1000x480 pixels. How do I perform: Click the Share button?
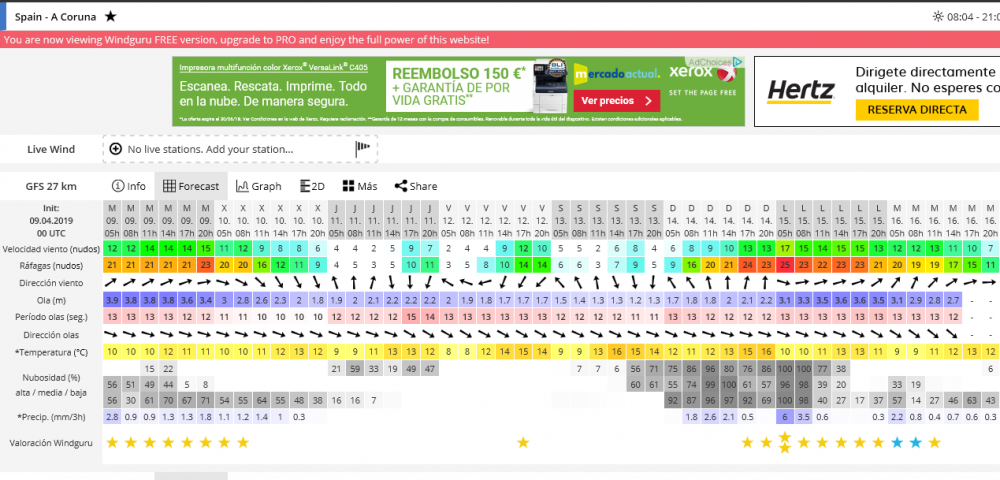click(x=415, y=186)
